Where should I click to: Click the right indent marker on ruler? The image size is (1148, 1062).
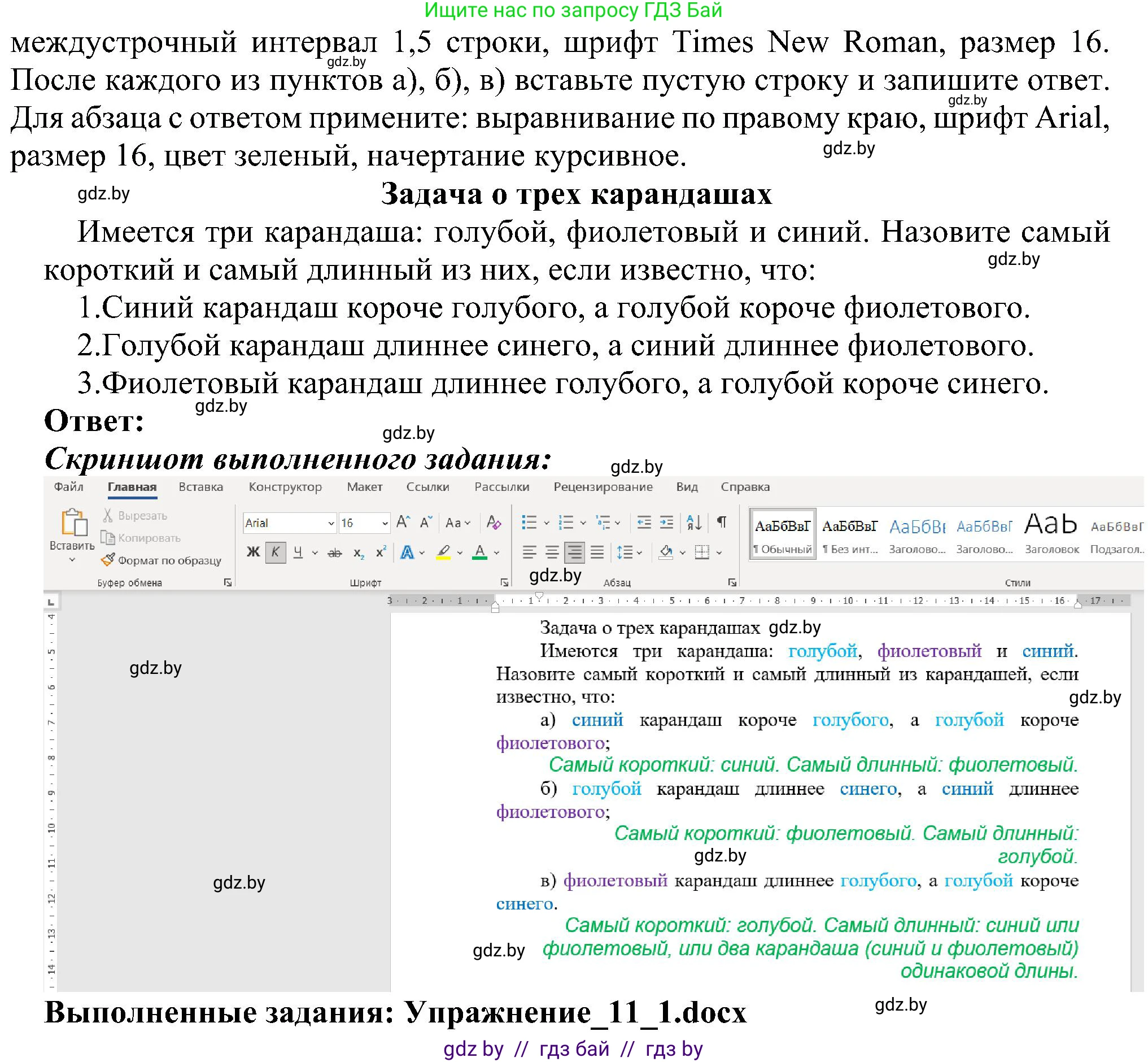point(1077,604)
